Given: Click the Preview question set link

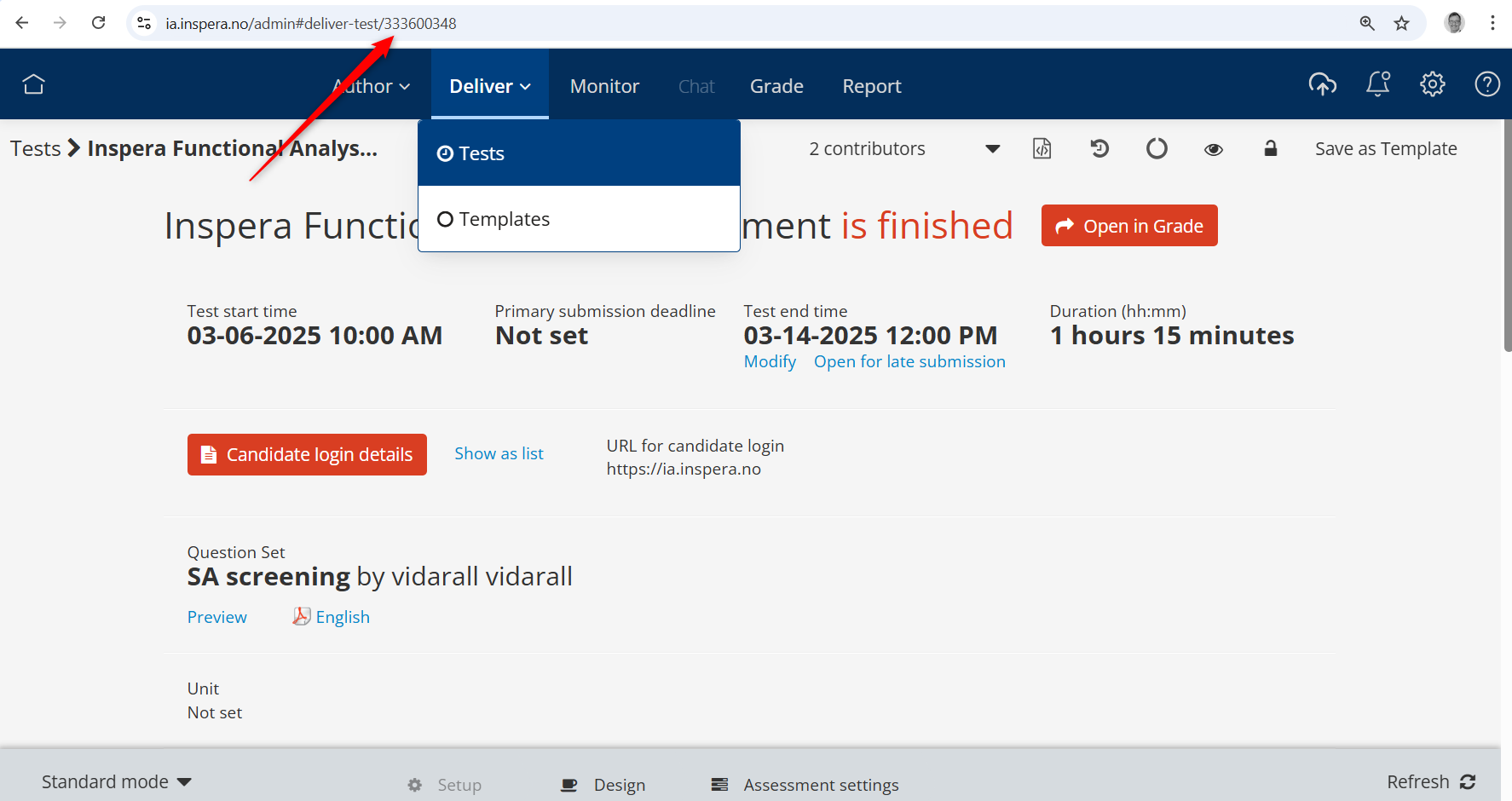Looking at the screenshot, I should click(x=216, y=617).
